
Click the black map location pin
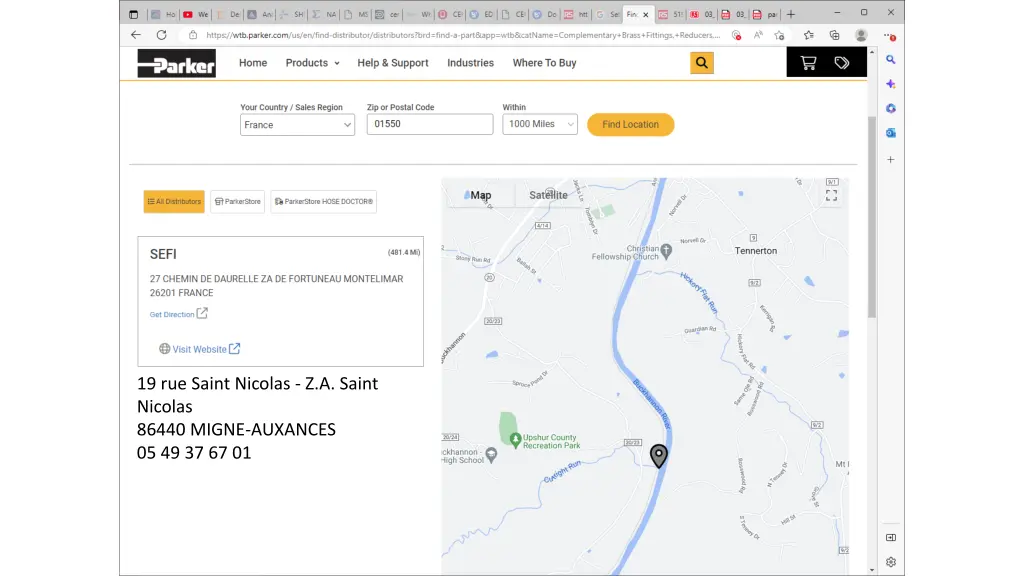(x=659, y=455)
